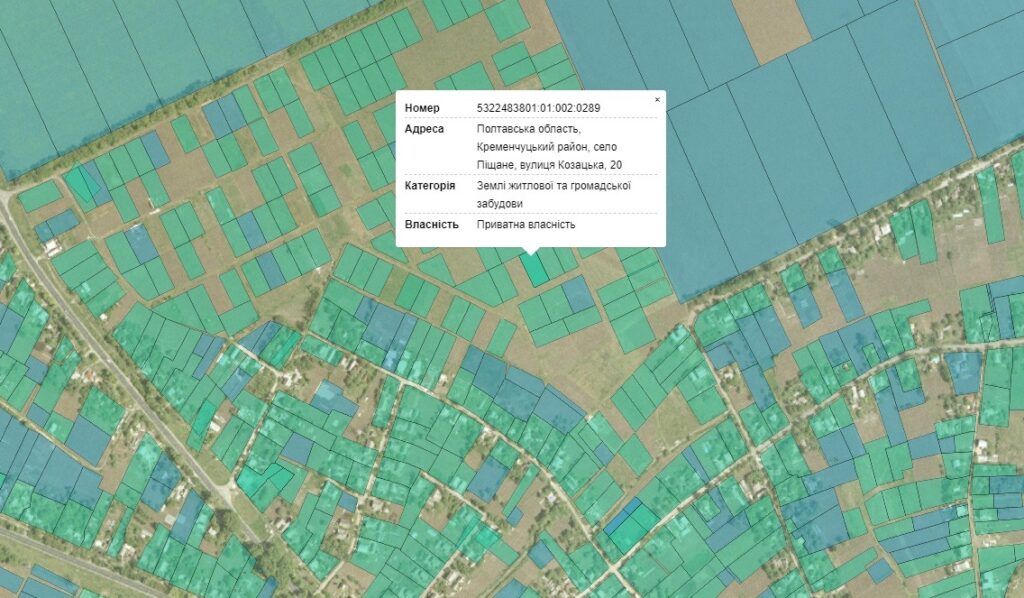Click the highlighted parcel under popup pointer
Viewport: 1024px width, 598px height.
[535, 270]
